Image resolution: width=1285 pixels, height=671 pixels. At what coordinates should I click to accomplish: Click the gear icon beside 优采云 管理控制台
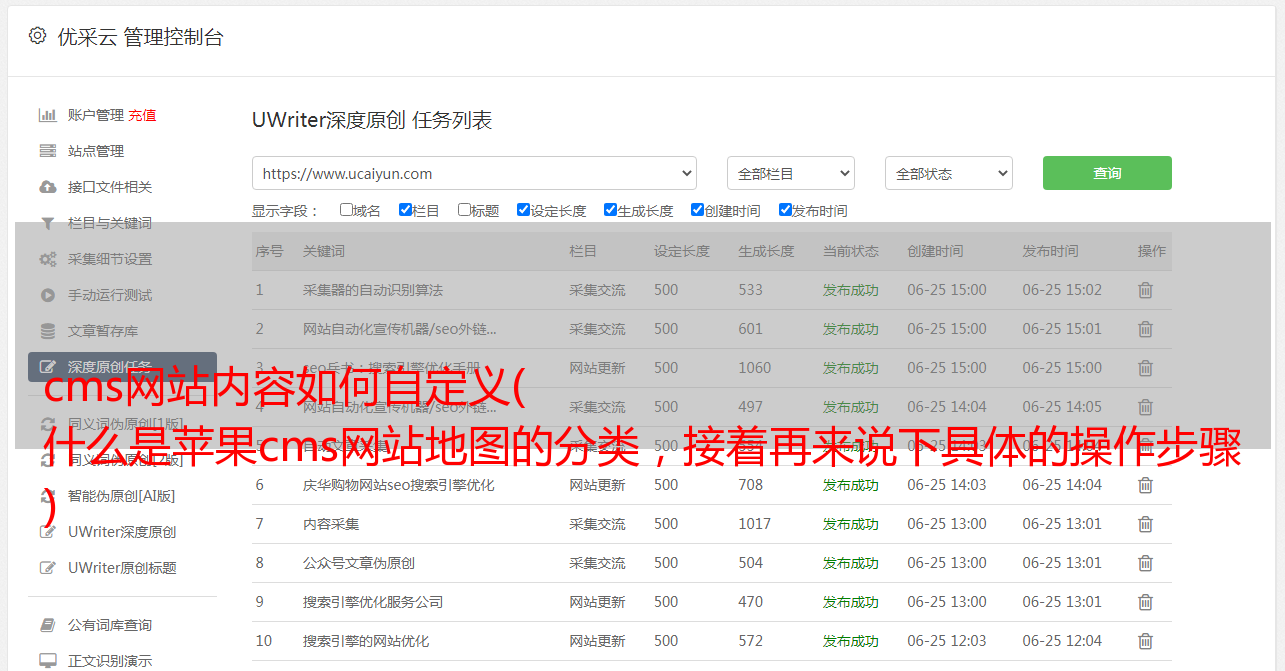point(37,36)
